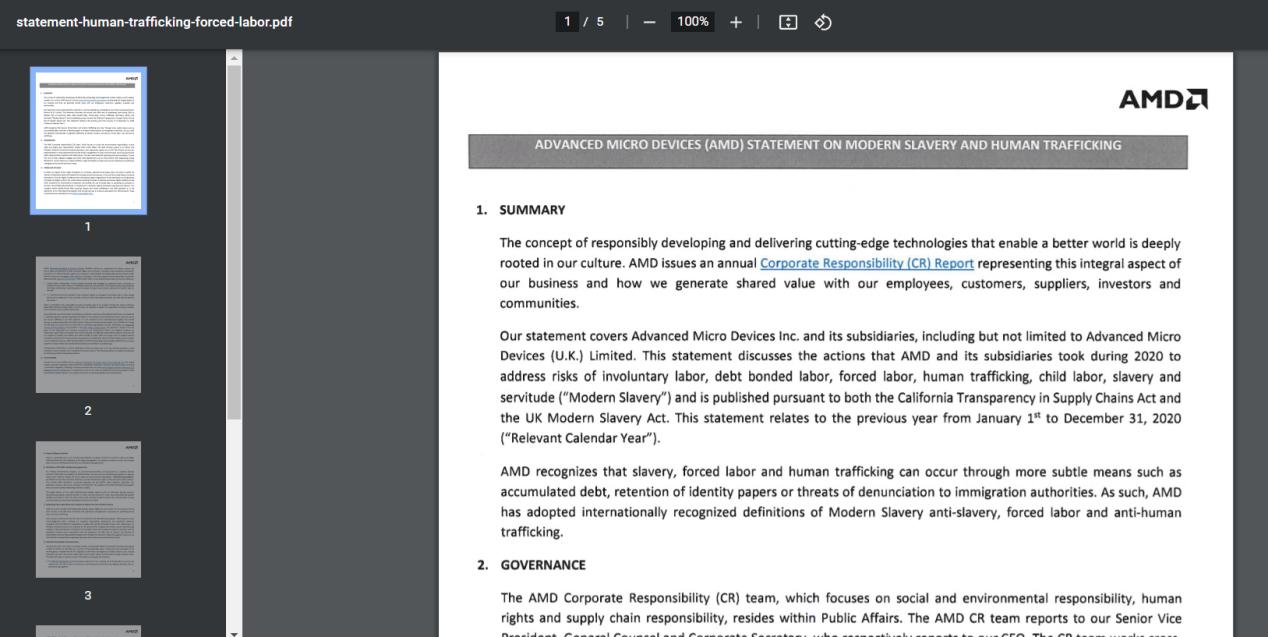Click the document title banner about Modern Slavery
1268x637 pixels.
click(828, 150)
